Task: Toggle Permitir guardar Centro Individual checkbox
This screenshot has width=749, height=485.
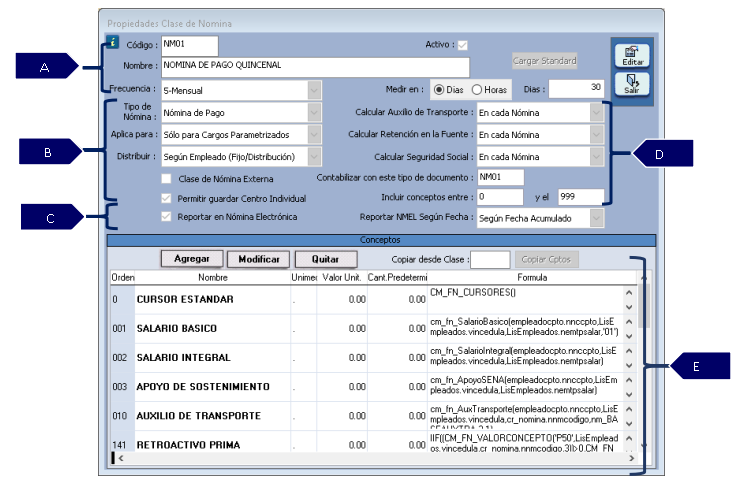Action: pos(166,198)
